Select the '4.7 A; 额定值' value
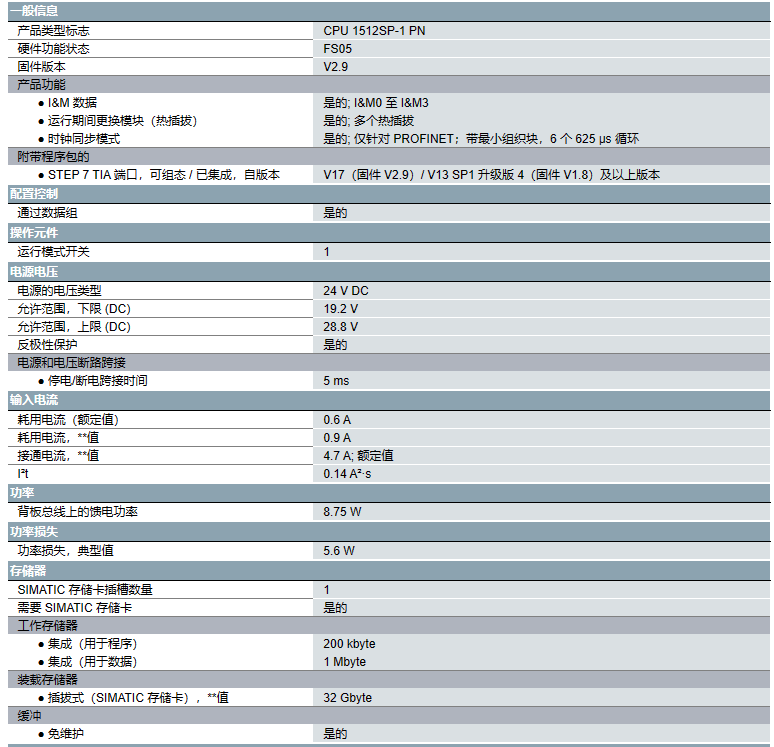 (x=358, y=456)
